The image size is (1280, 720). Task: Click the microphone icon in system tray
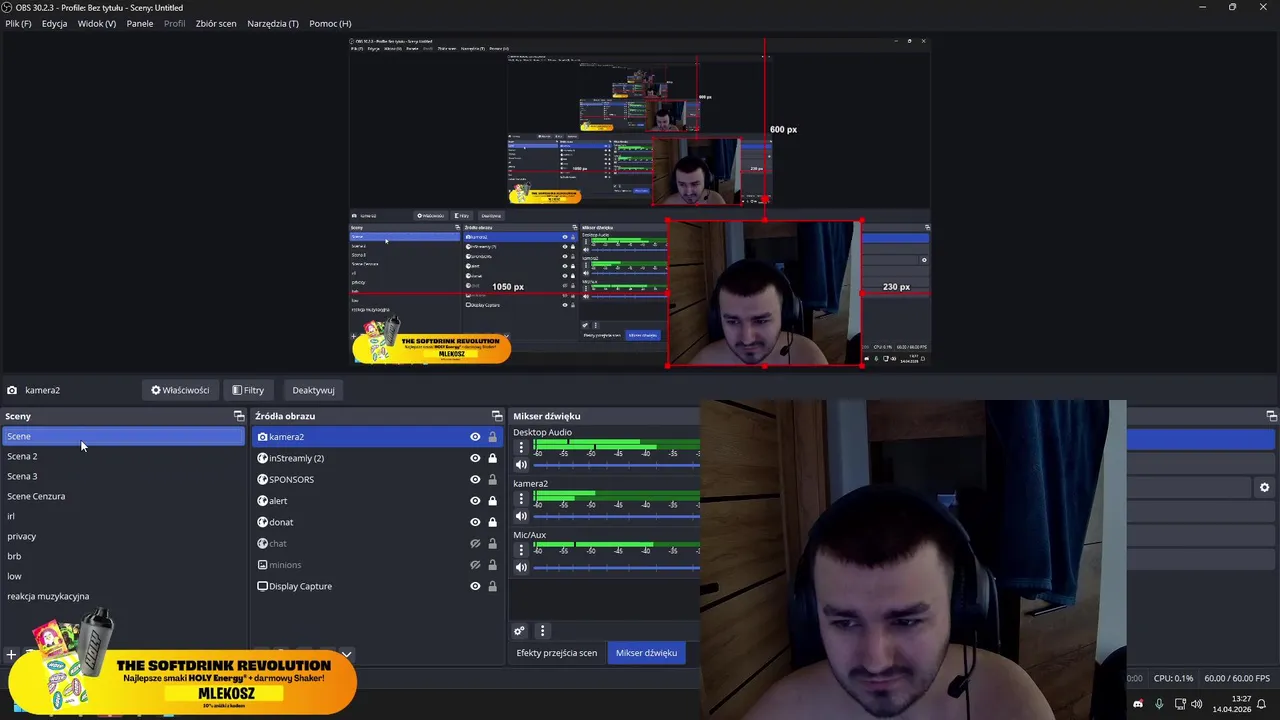pos(1159,704)
